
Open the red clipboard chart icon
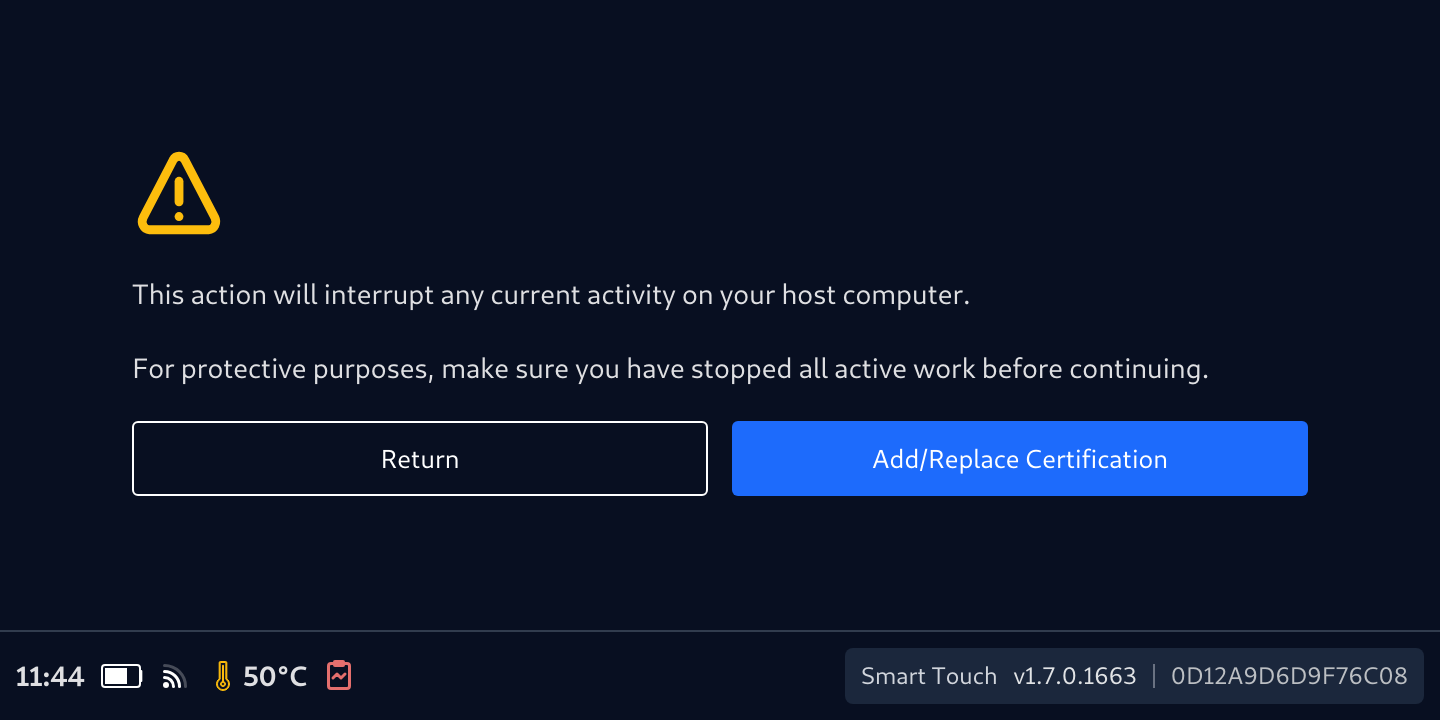click(339, 676)
